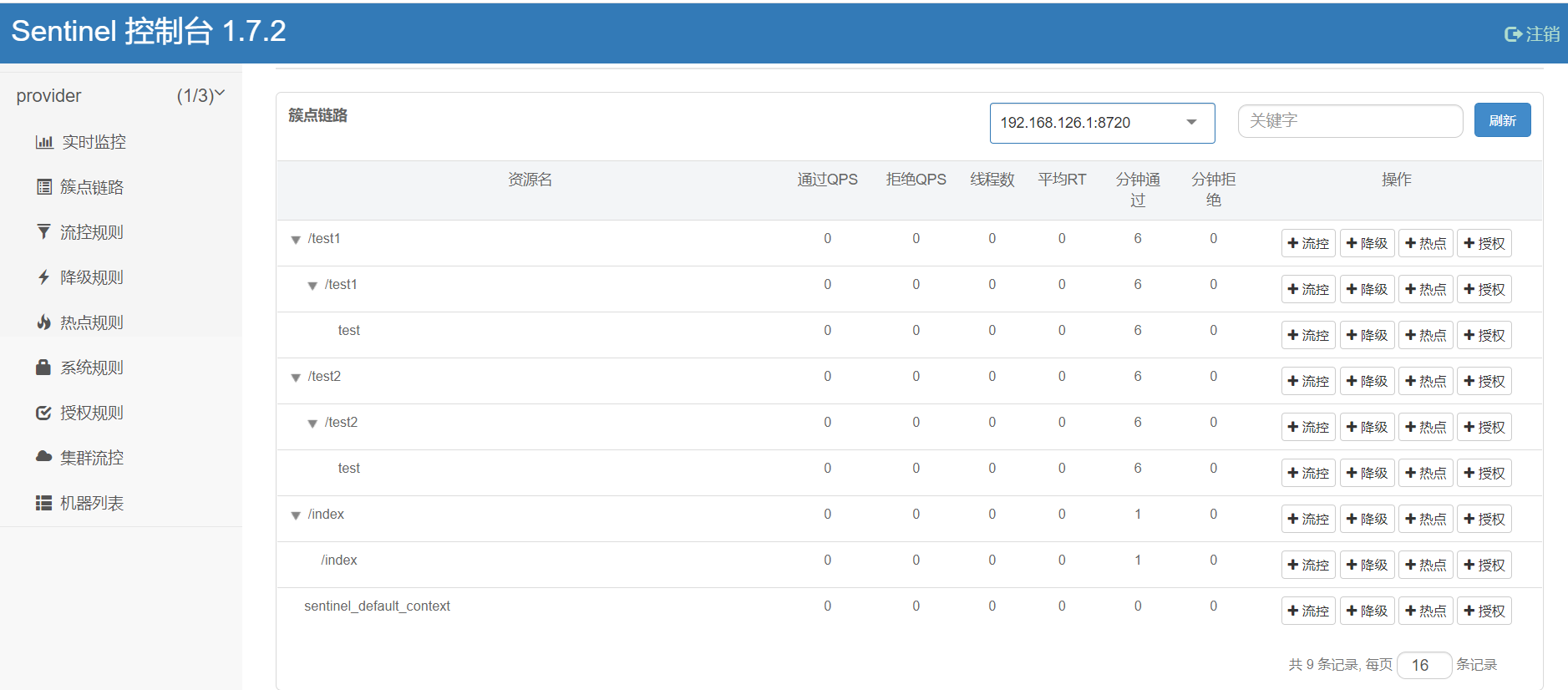Click the lightning bolt icon beside 降级规则
This screenshot has height=690, width=1568.
[43, 277]
